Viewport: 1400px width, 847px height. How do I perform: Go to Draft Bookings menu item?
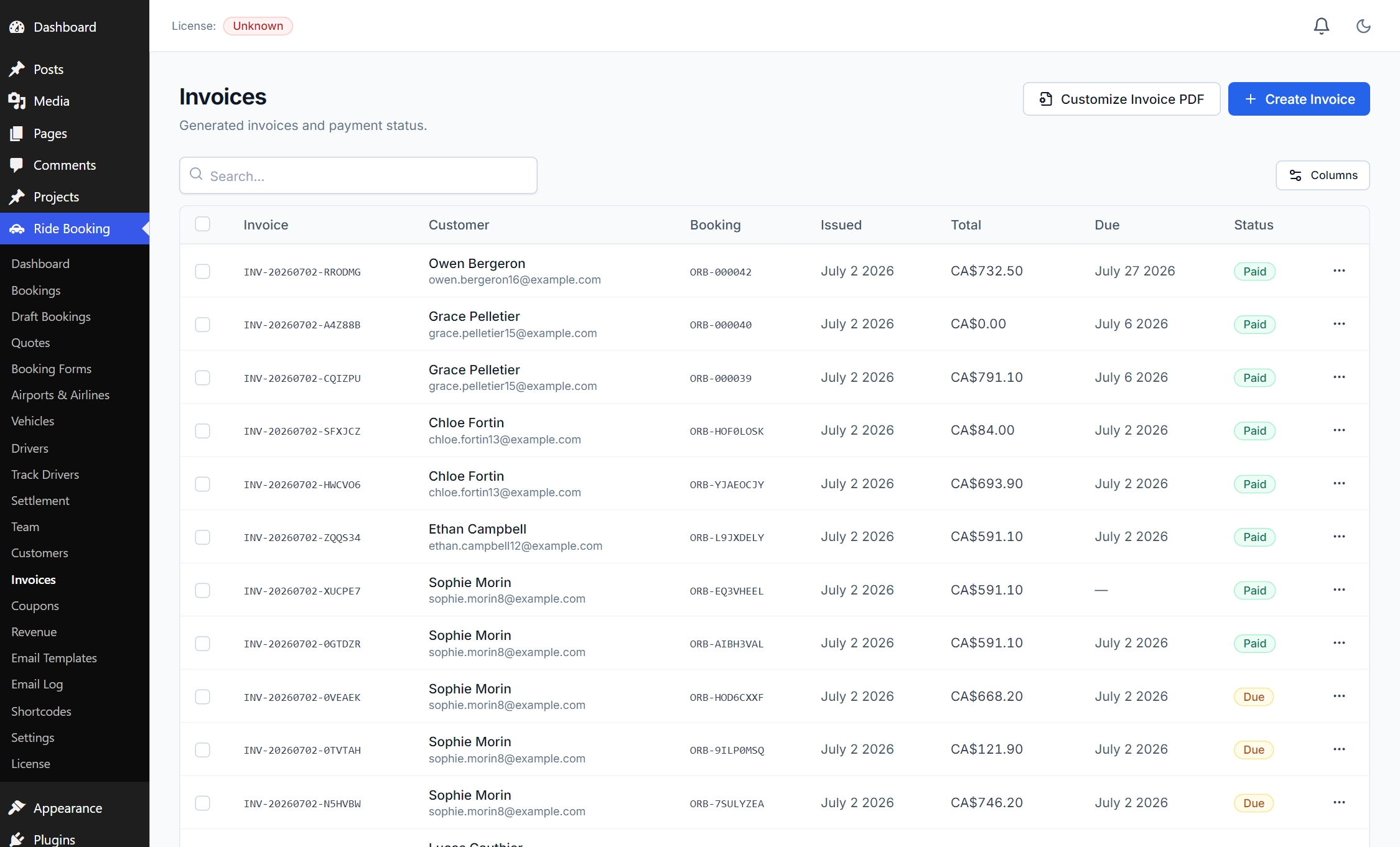[x=51, y=317]
